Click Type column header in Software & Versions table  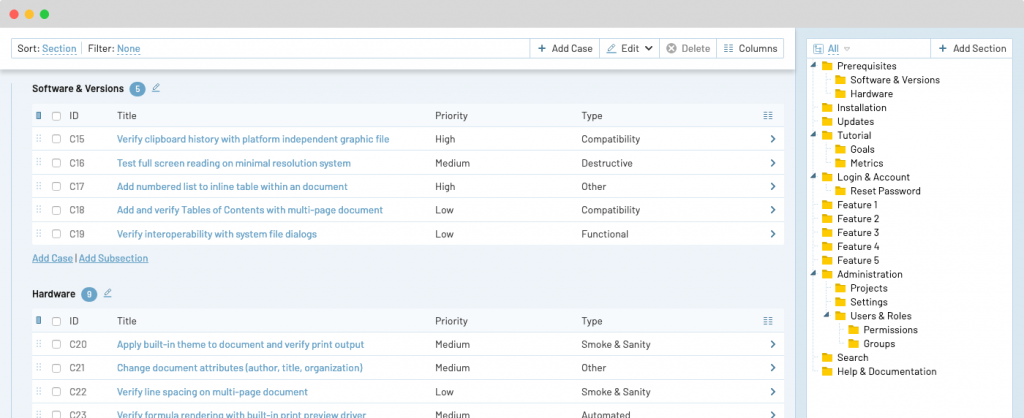pyautogui.click(x=592, y=116)
